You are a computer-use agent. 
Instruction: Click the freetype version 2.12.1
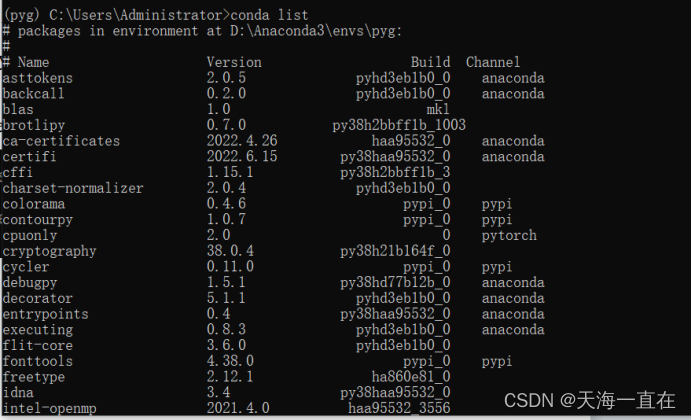230,377
